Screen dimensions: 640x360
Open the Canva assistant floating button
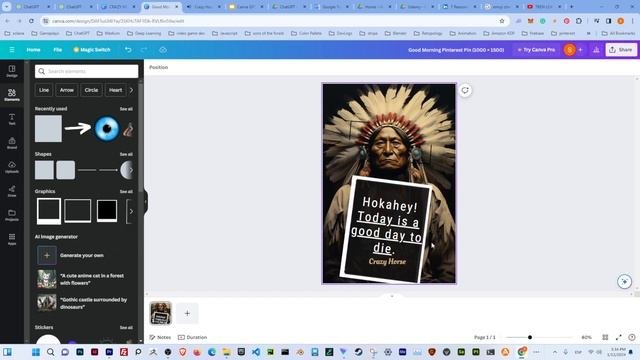pos(624,282)
